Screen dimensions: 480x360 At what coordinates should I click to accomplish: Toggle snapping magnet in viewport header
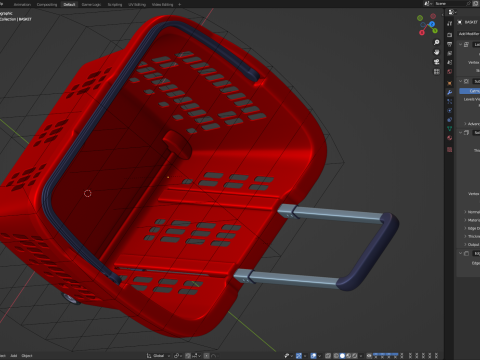(x=188, y=356)
